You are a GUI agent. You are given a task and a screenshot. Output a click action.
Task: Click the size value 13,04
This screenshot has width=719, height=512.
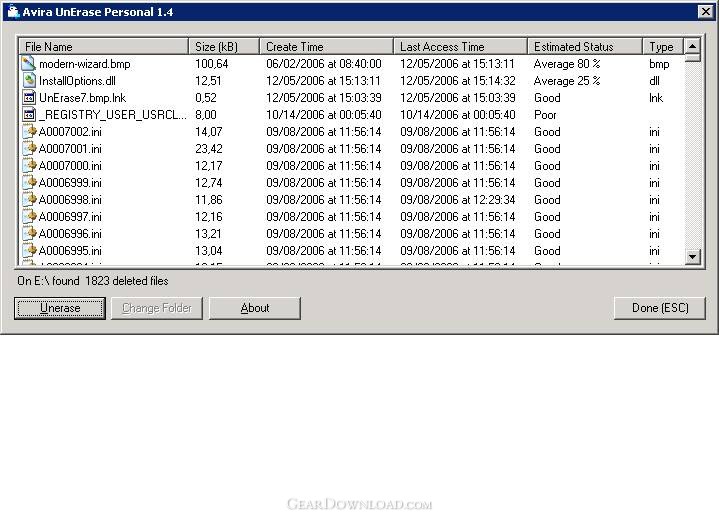[209, 250]
